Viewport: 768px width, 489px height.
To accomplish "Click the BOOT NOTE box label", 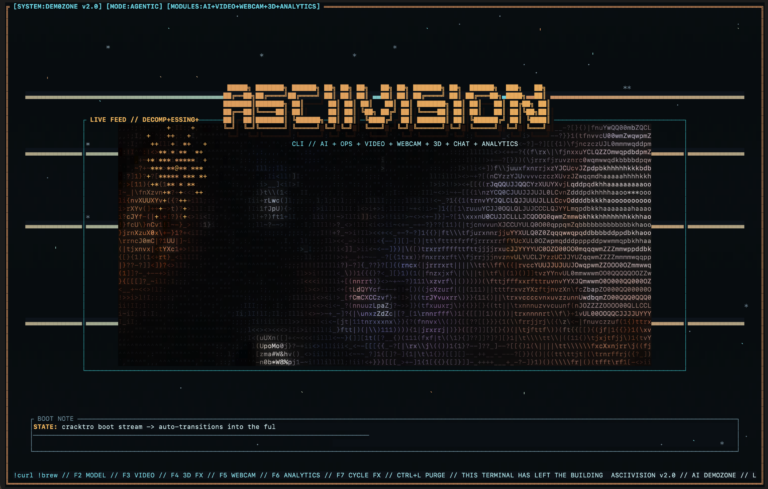I will 55,418.
